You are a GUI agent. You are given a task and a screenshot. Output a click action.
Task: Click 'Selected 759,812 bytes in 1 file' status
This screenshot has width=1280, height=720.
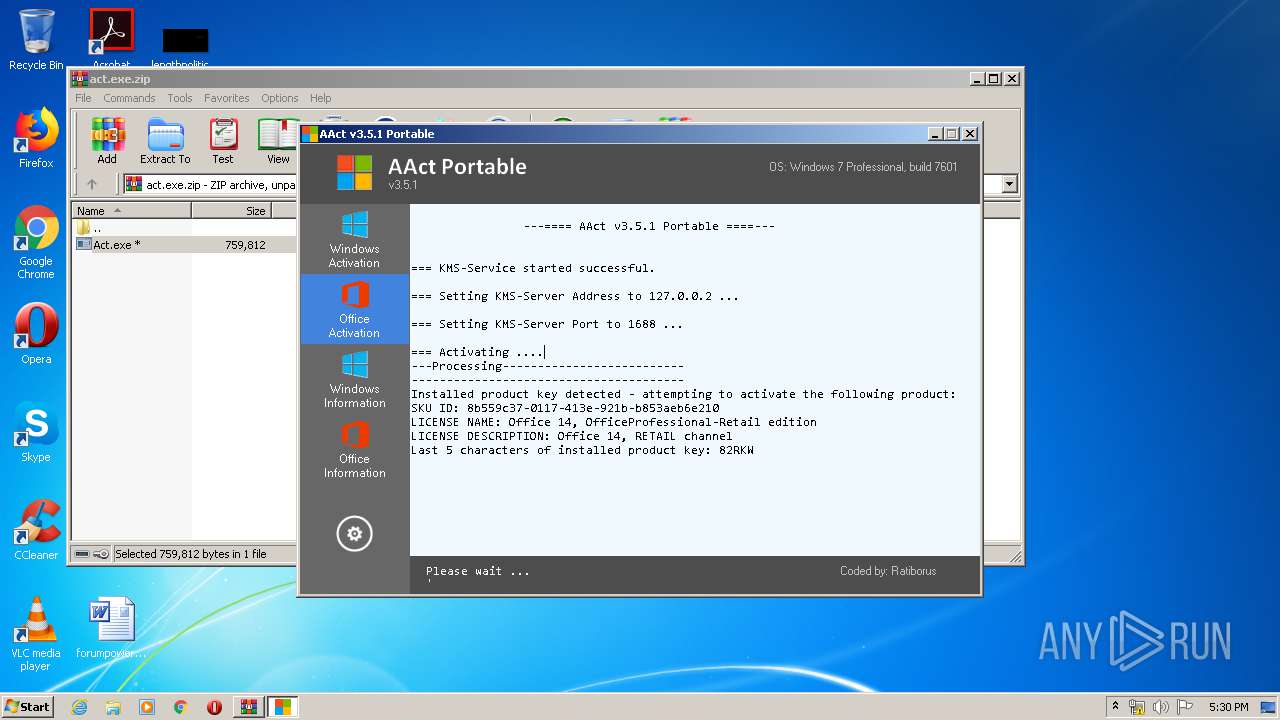click(x=191, y=554)
